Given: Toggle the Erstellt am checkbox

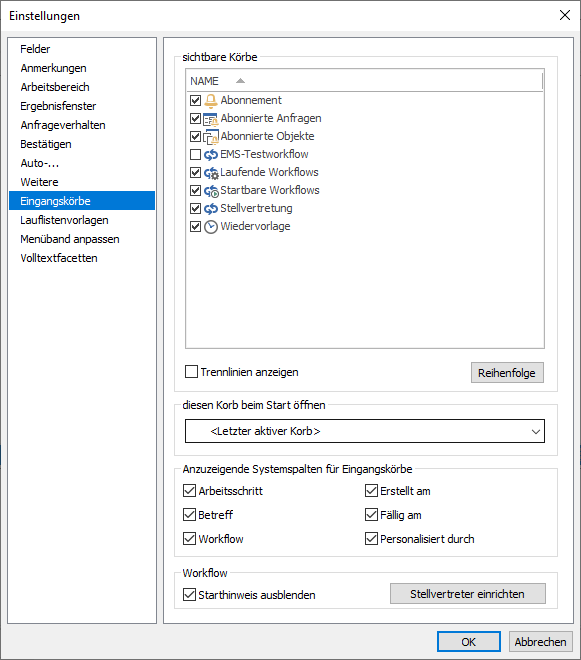Looking at the screenshot, I should 371,490.
